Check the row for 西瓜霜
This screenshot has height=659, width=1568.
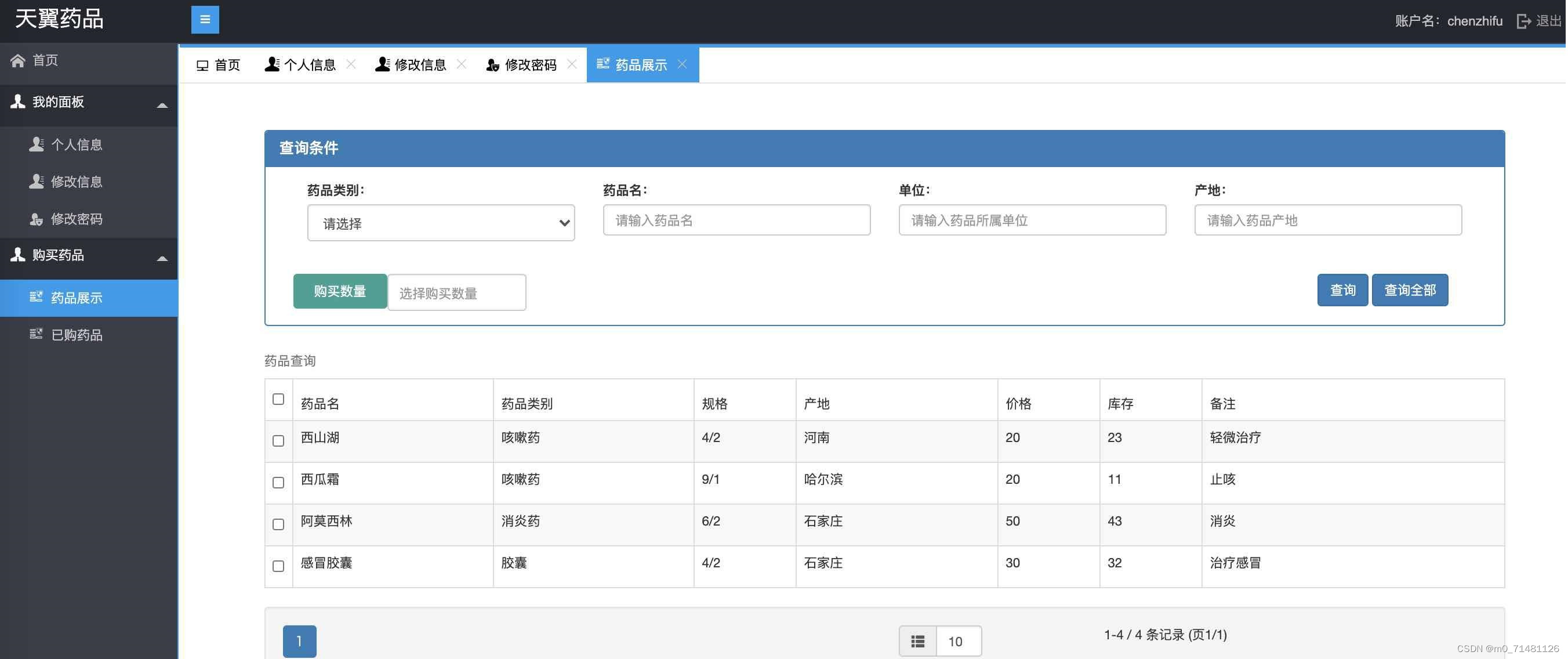(x=278, y=483)
